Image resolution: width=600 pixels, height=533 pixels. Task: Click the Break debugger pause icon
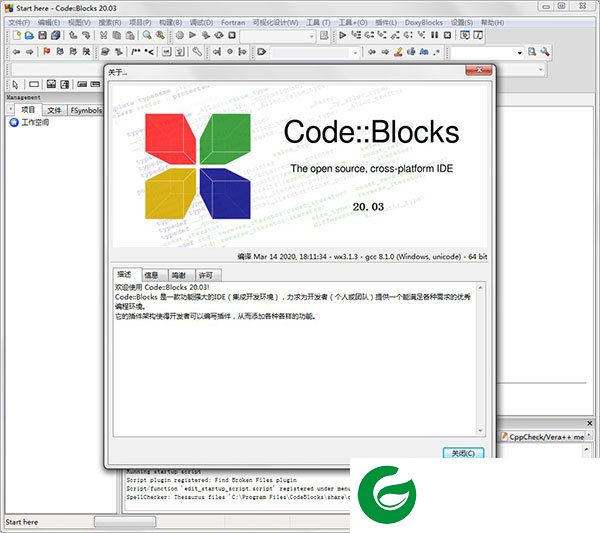434,36
